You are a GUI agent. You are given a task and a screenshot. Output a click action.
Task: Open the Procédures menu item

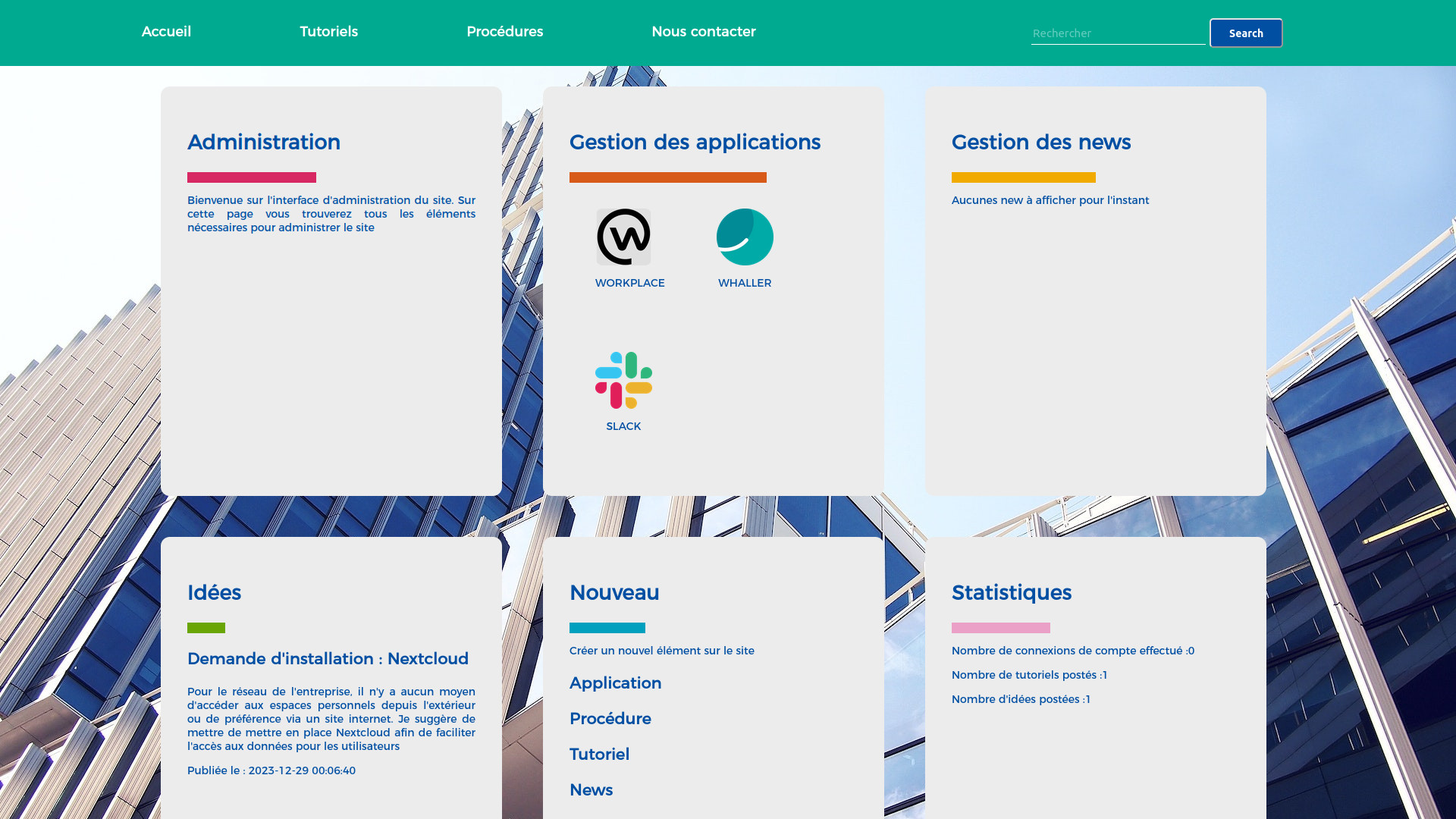tap(504, 32)
